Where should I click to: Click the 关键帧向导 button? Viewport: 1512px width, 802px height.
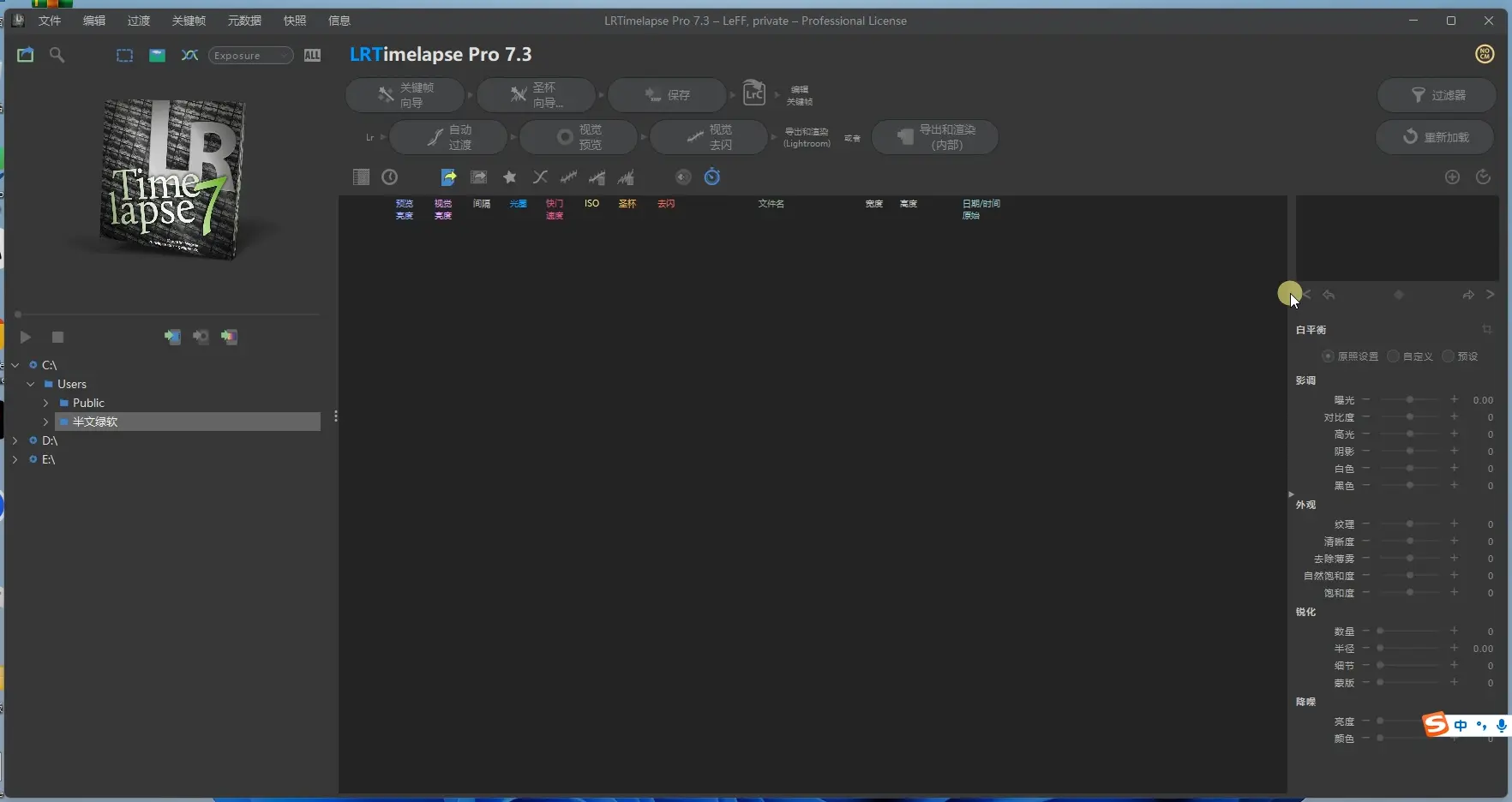click(405, 95)
